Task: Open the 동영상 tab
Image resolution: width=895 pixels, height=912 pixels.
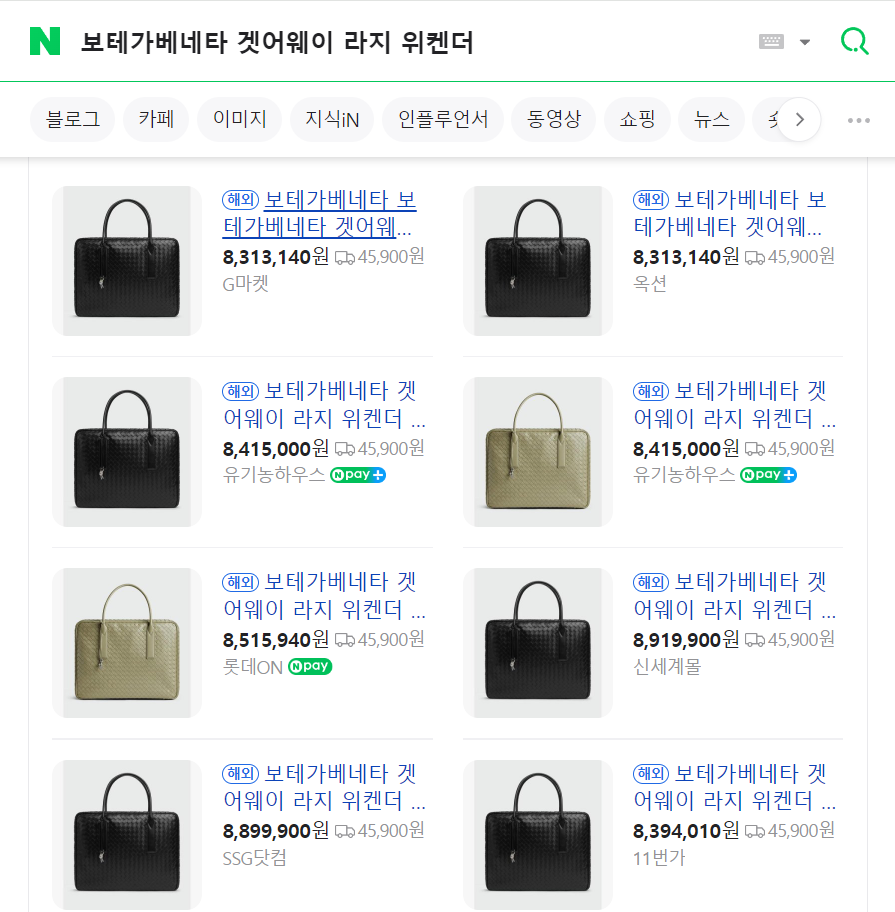Action: click(x=553, y=120)
